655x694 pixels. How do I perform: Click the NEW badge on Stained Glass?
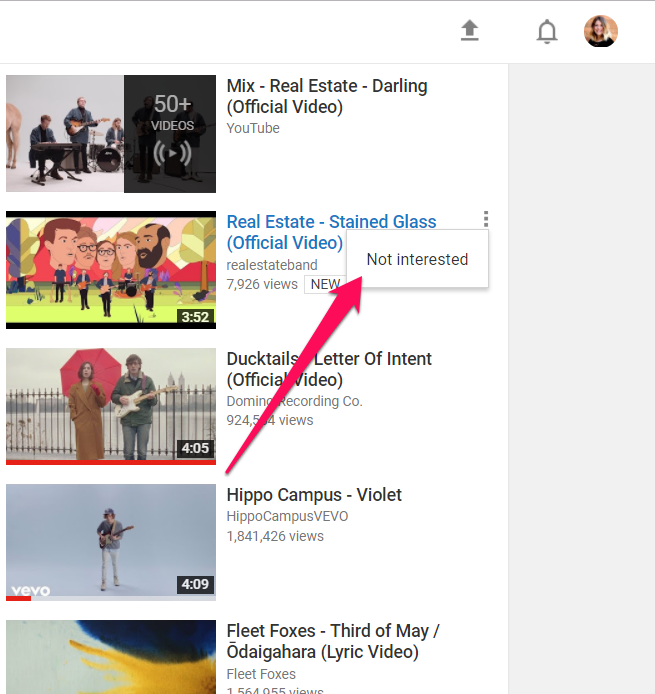325,284
